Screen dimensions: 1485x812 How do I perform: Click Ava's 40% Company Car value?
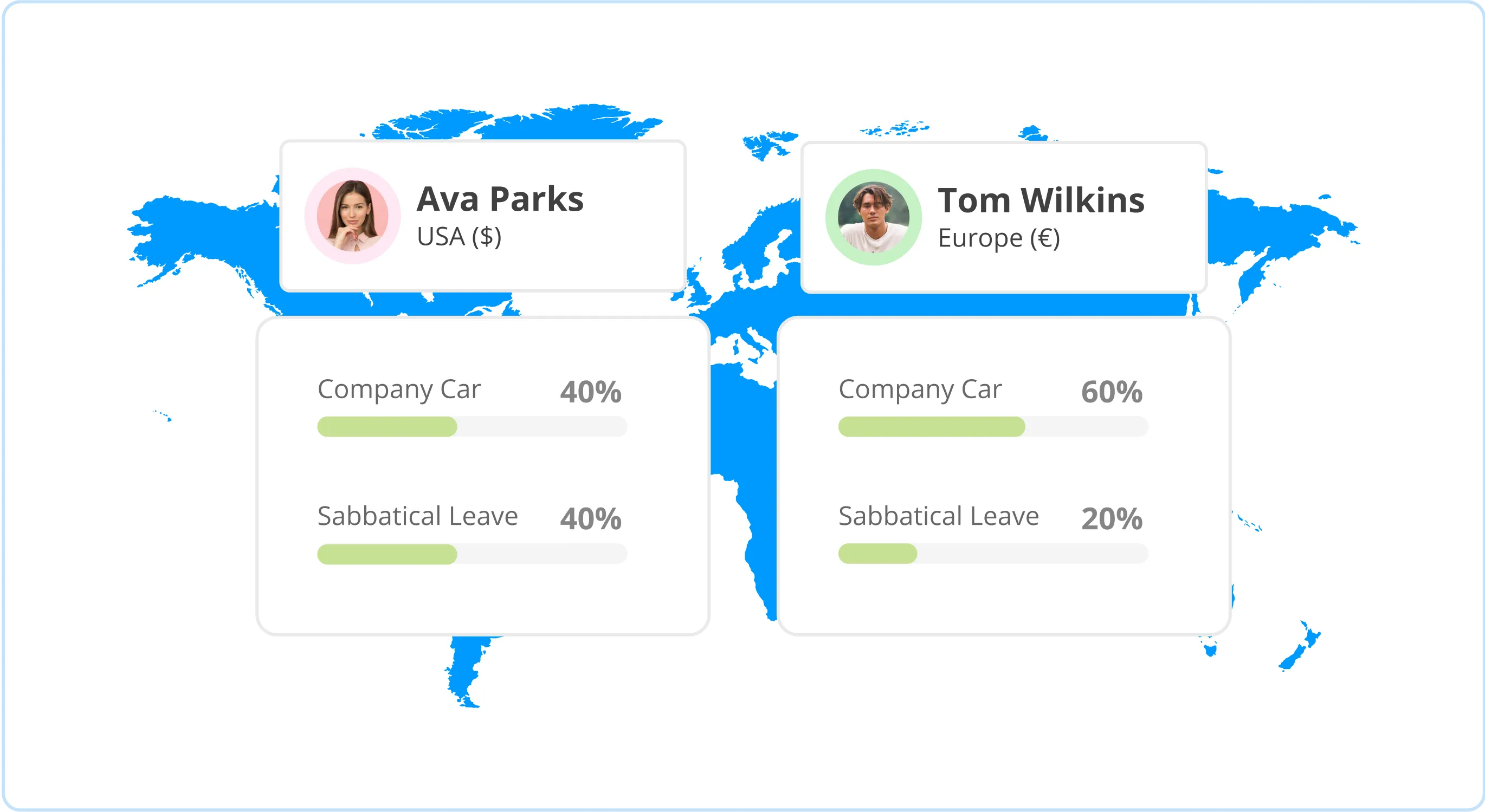[590, 392]
